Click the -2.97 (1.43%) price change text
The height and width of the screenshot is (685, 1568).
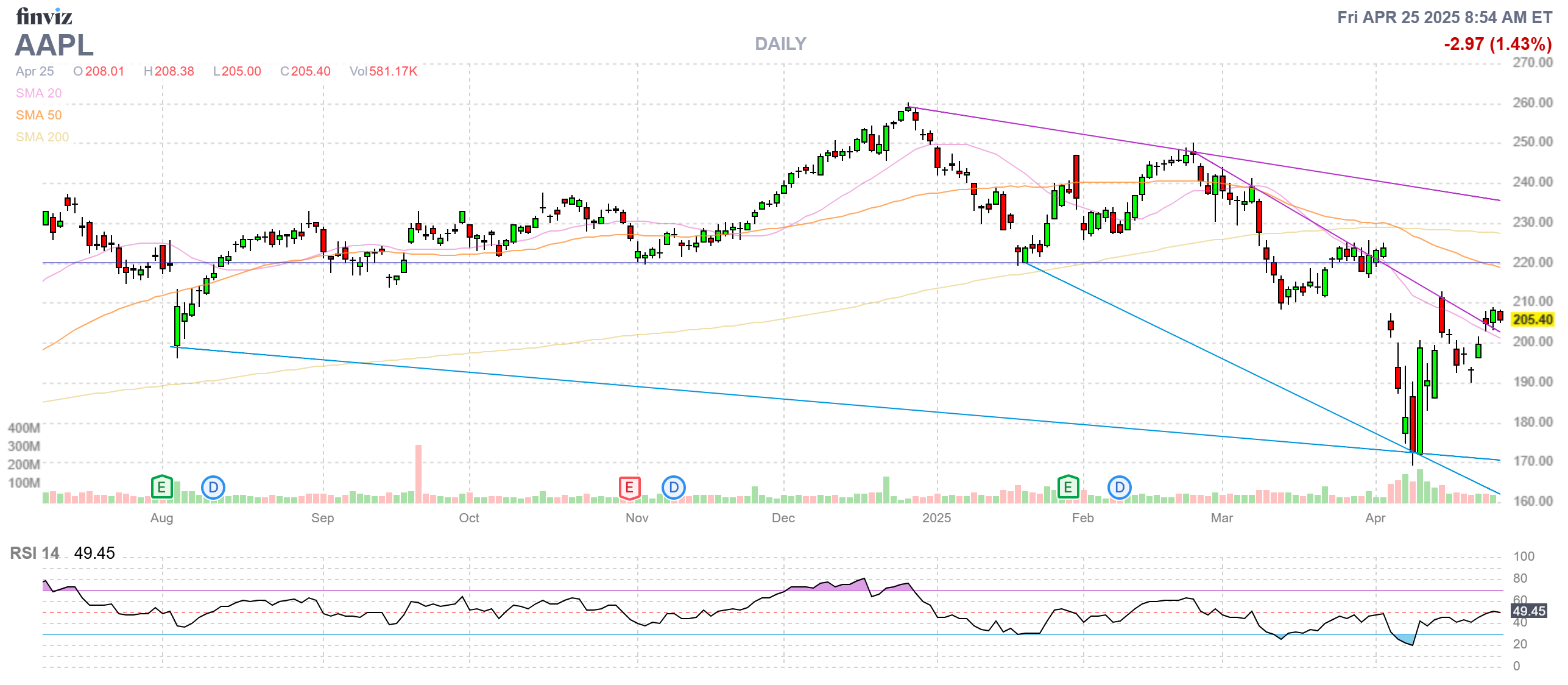pyautogui.click(x=1497, y=44)
